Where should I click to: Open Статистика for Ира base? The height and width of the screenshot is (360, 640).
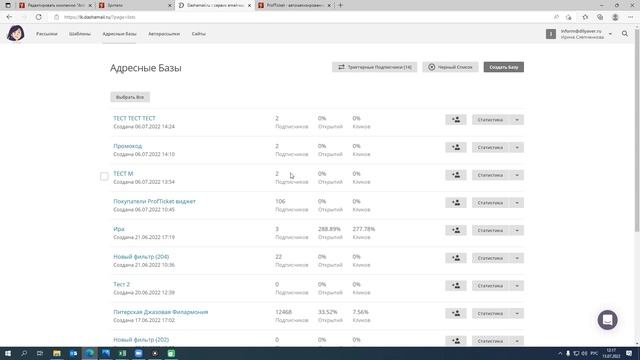pyautogui.click(x=490, y=230)
